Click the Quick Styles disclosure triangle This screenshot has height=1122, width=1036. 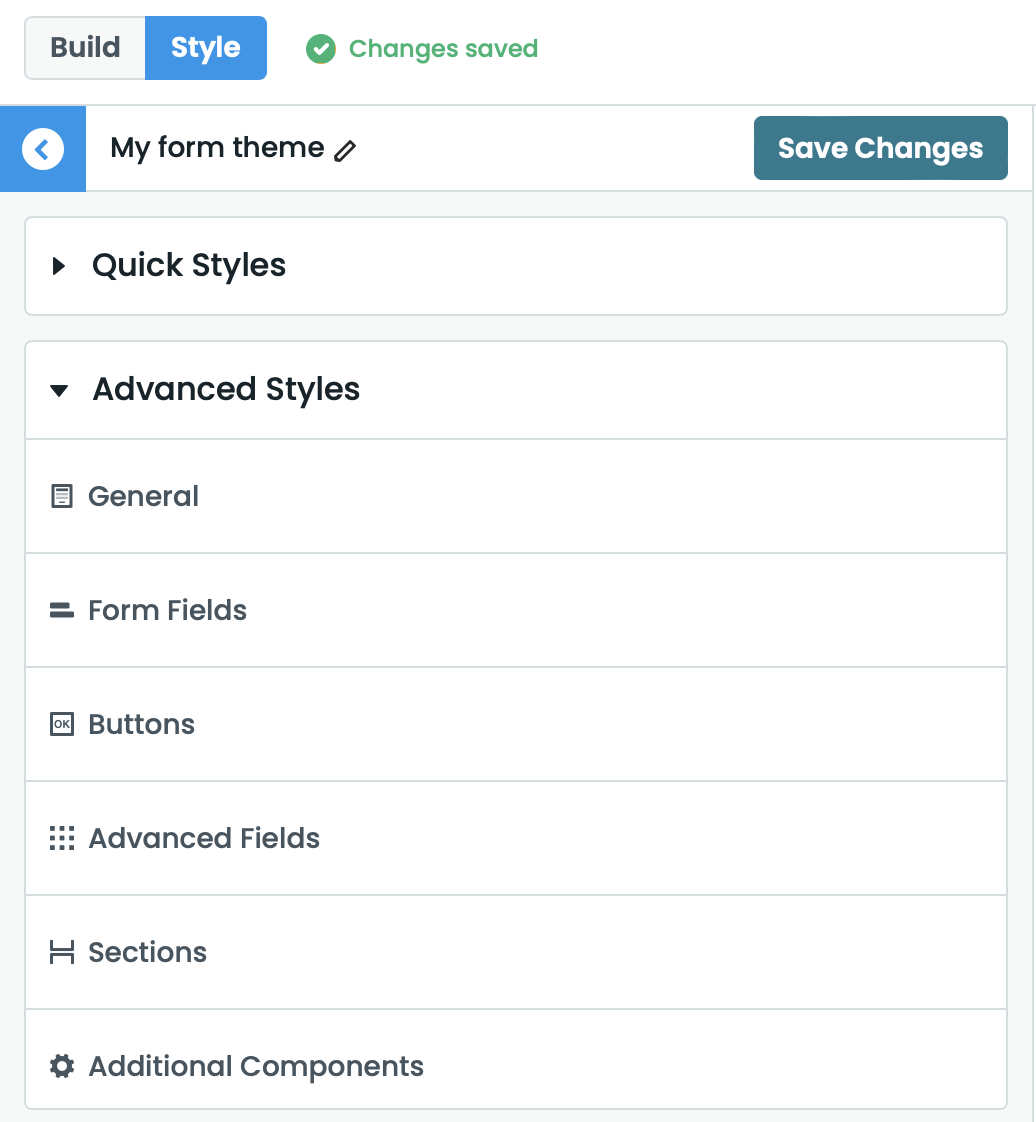[x=58, y=266]
